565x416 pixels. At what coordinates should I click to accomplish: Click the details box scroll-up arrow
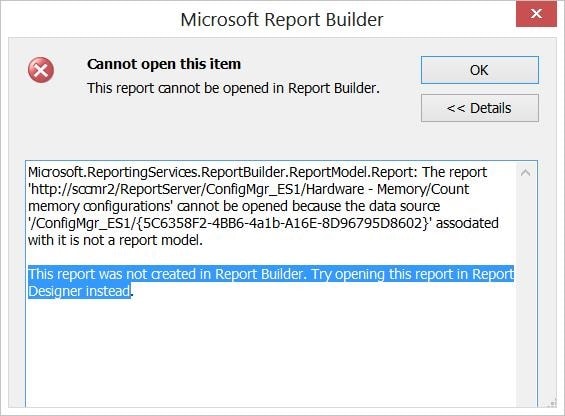click(x=525, y=173)
